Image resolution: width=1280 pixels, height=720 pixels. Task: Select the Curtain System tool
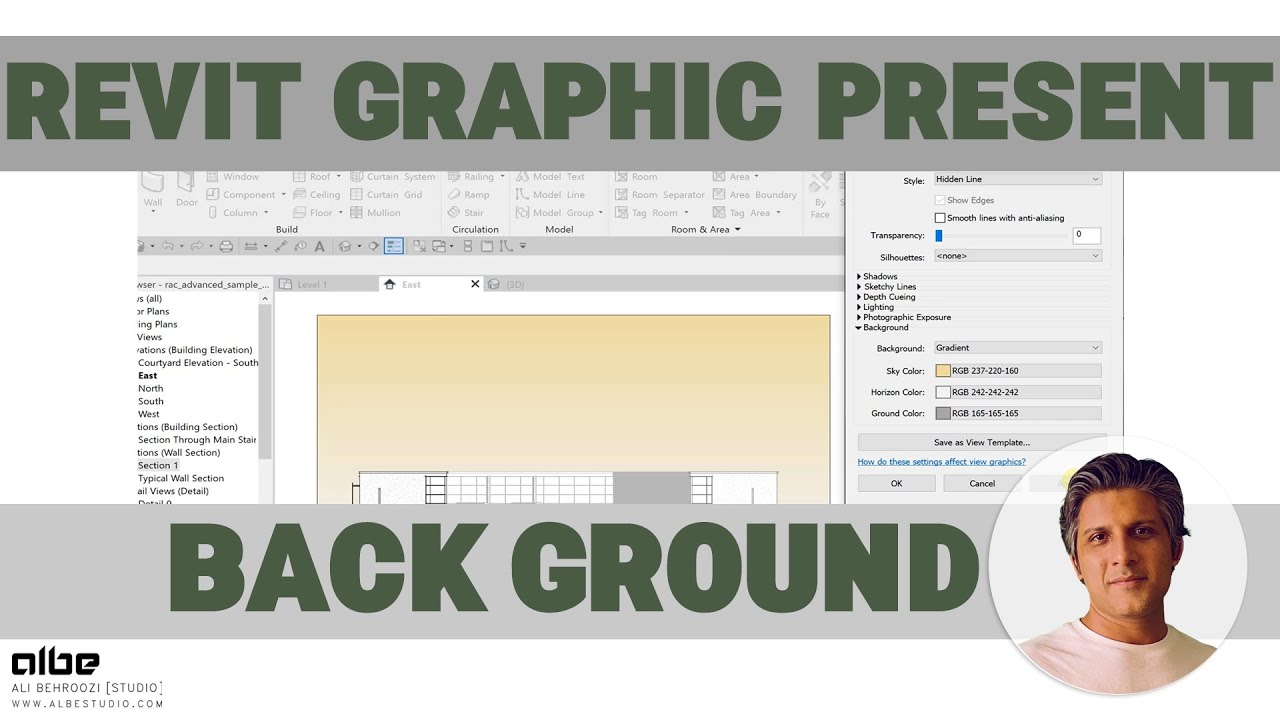coord(393,177)
